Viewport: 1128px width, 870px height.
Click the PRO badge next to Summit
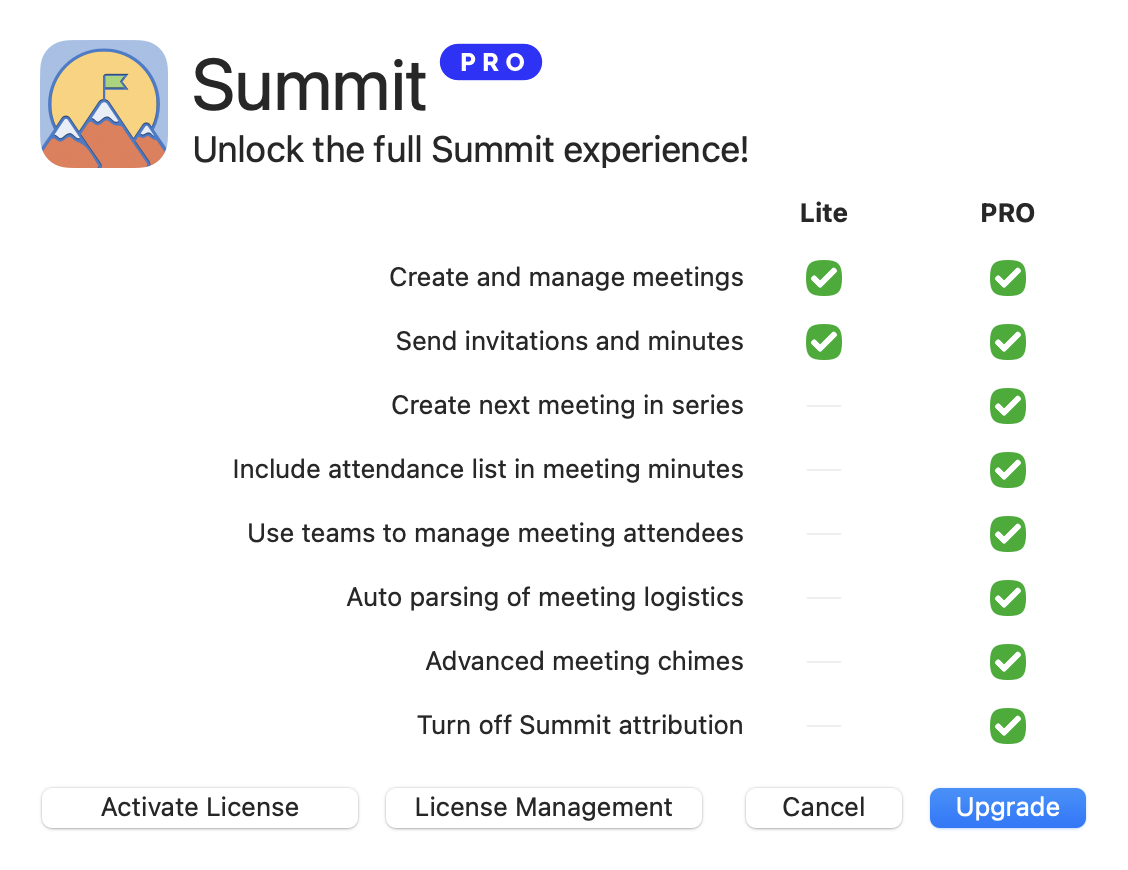tap(491, 62)
